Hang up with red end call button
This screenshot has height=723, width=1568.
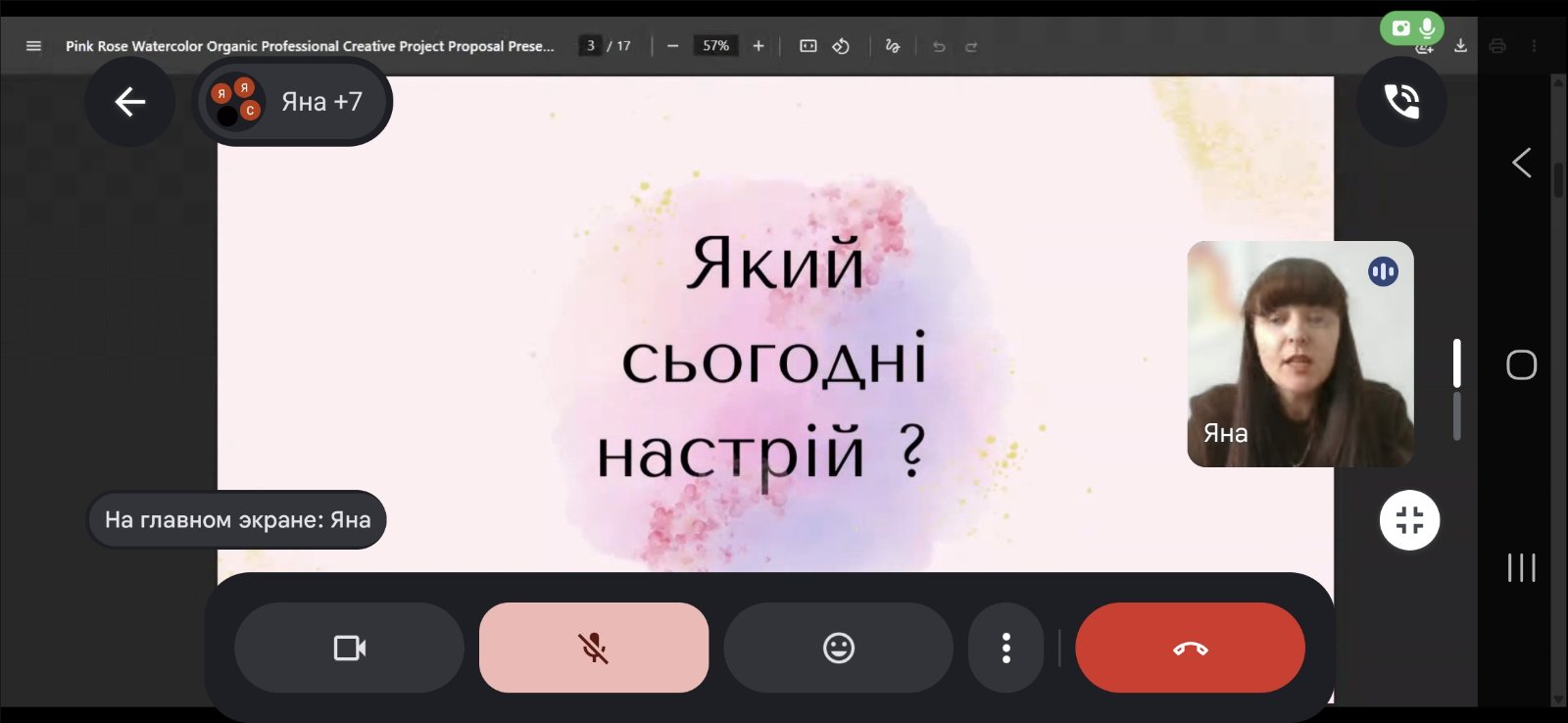[1190, 648]
